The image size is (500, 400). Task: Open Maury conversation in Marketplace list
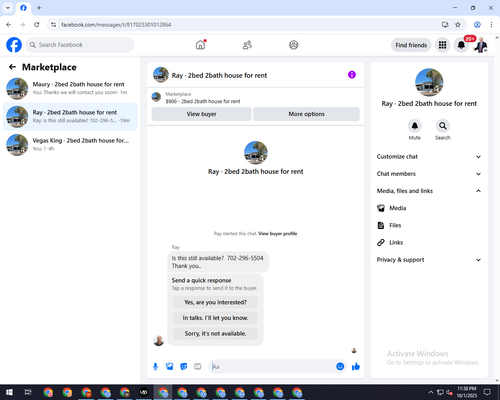70,89
